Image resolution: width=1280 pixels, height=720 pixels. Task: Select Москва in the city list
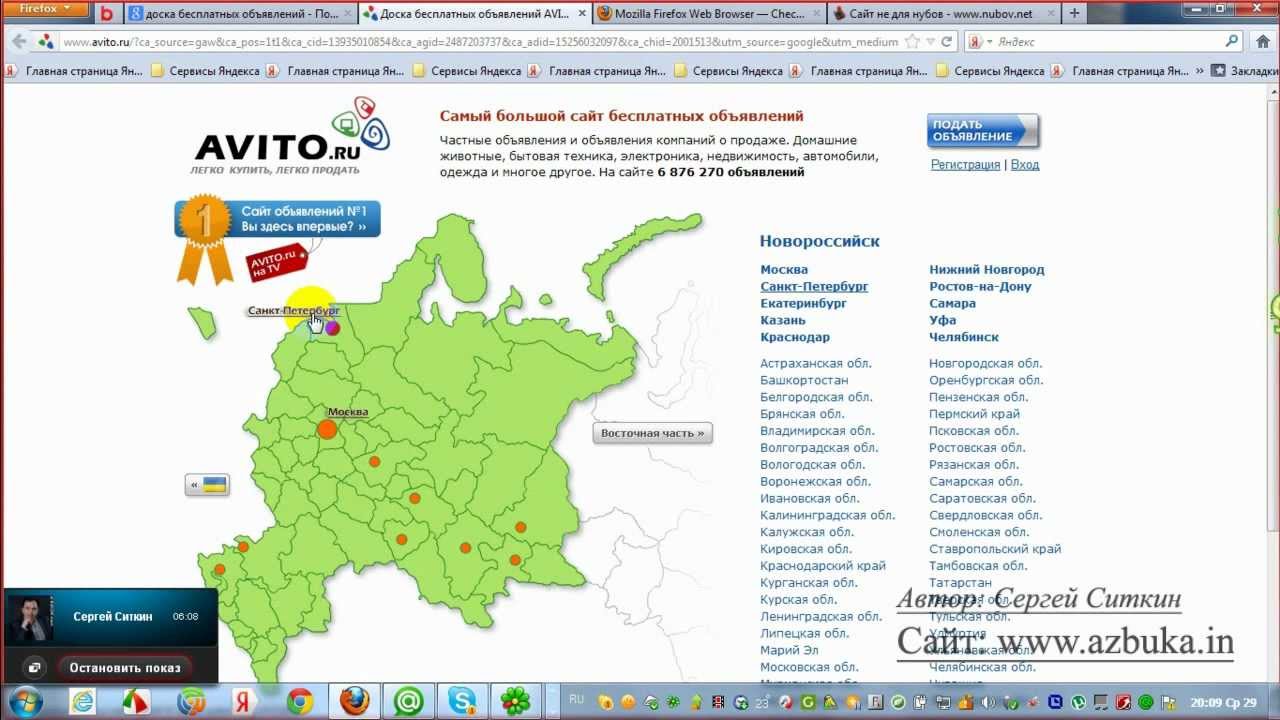click(x=784, y=270)
